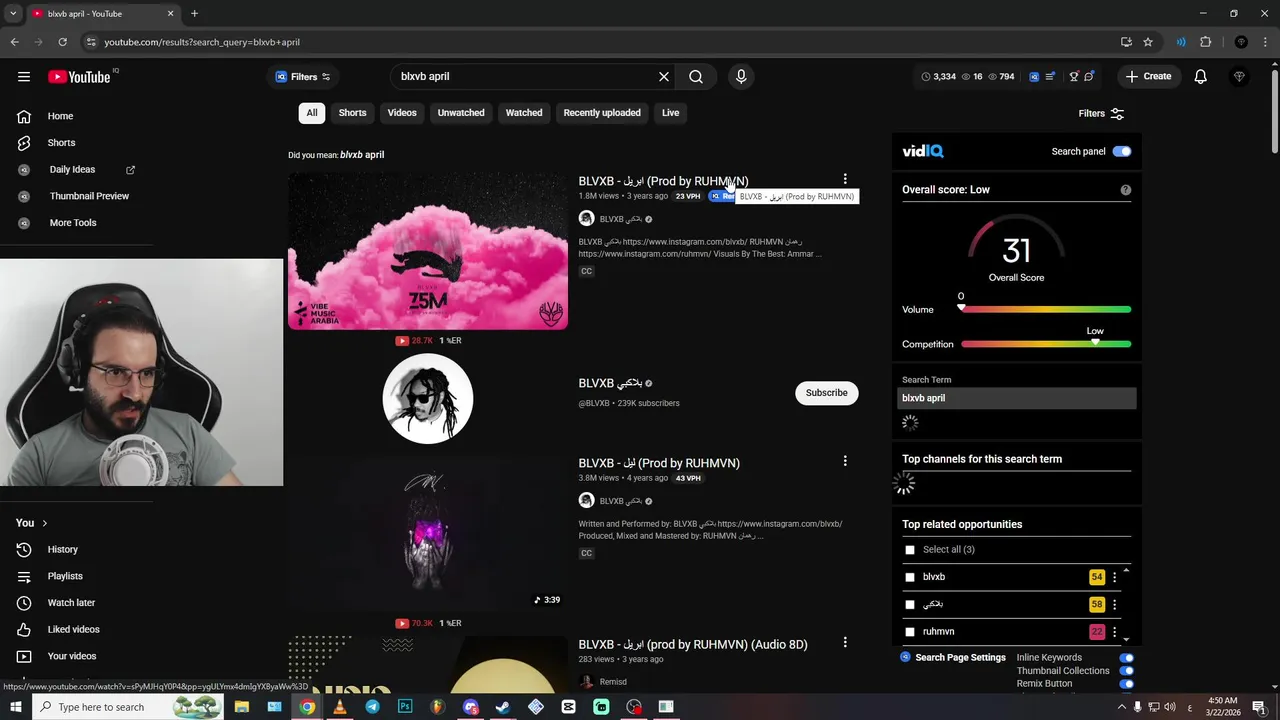The height and width of the screenshot is (720, 1280).
Task: Open the three-dot menu for ruhmvn keyword
Action: coord(1115,632)
